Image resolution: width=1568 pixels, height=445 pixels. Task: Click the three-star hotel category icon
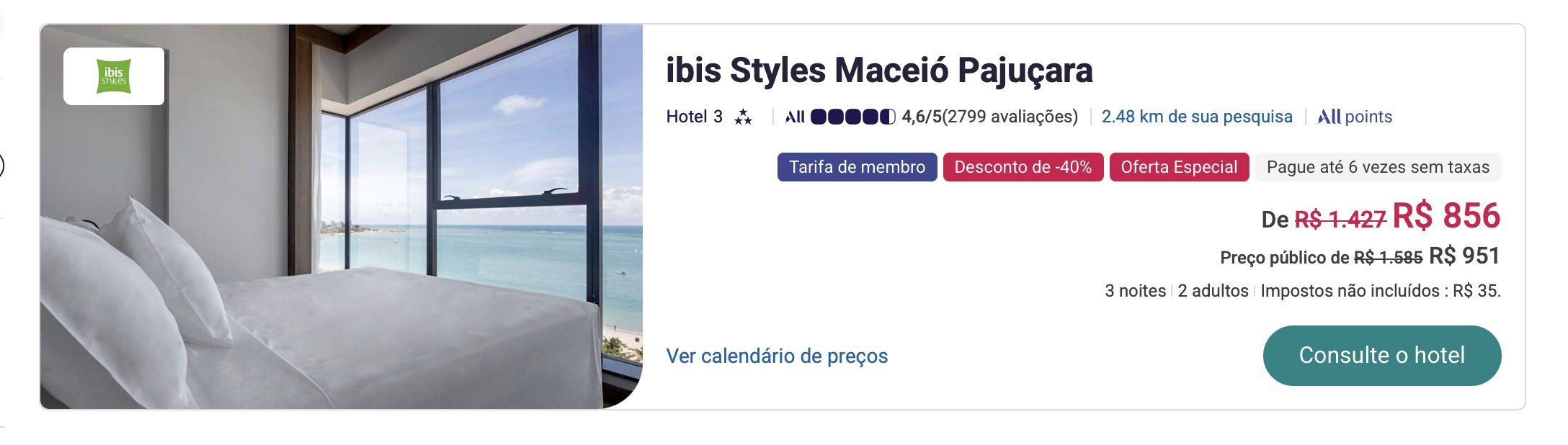(743, 117)
